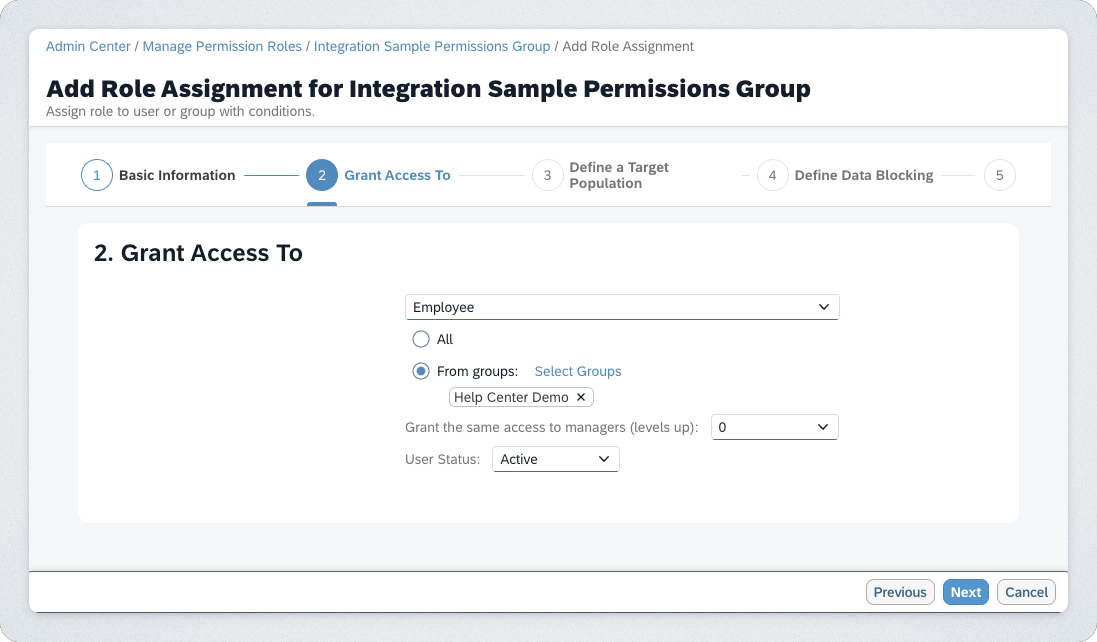
Task: Click the Next button
Action: point(965,592)
